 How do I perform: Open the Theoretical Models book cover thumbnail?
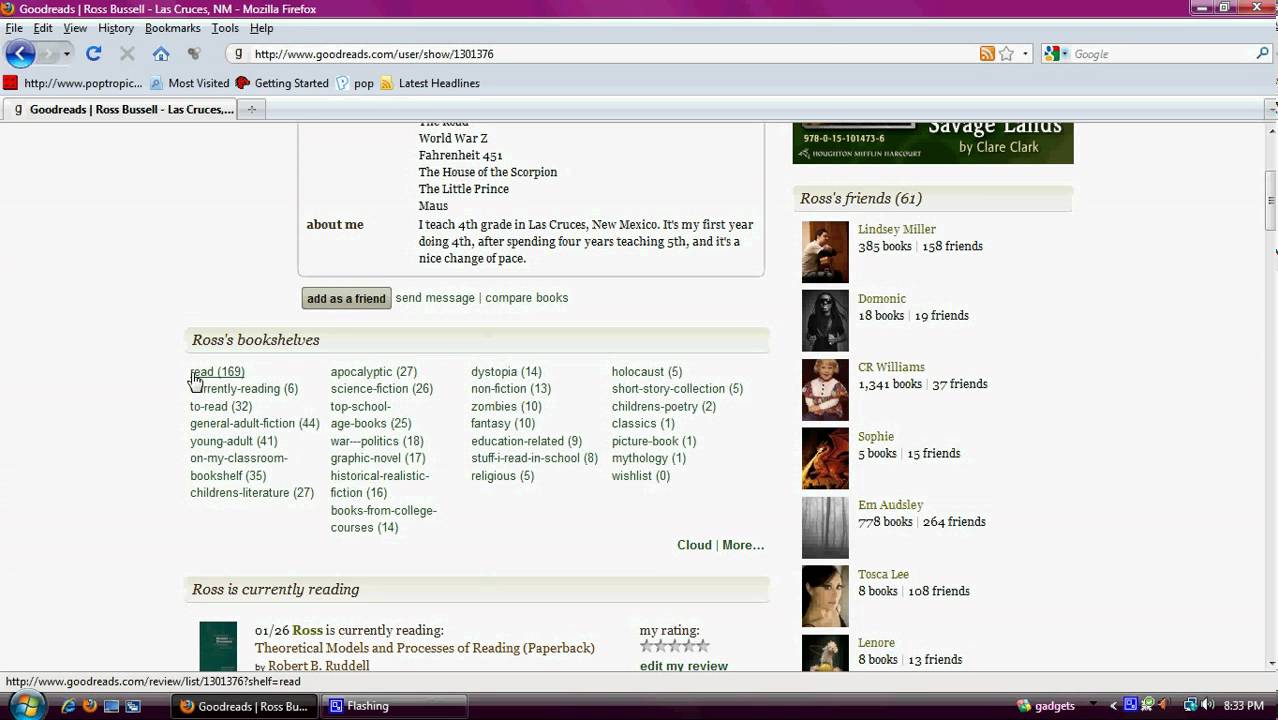pyautogui.click(x=218, y=647)
